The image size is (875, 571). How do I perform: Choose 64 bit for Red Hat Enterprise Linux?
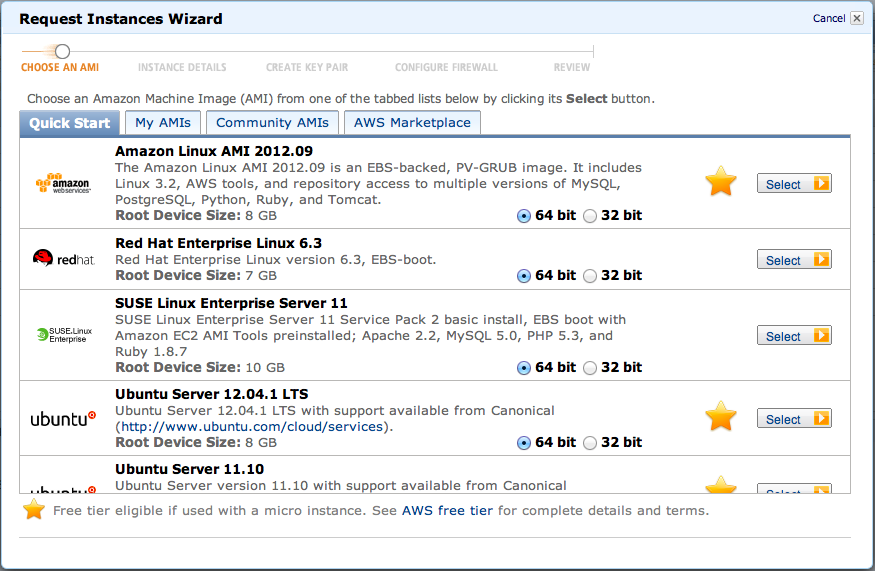coord(523,276)
